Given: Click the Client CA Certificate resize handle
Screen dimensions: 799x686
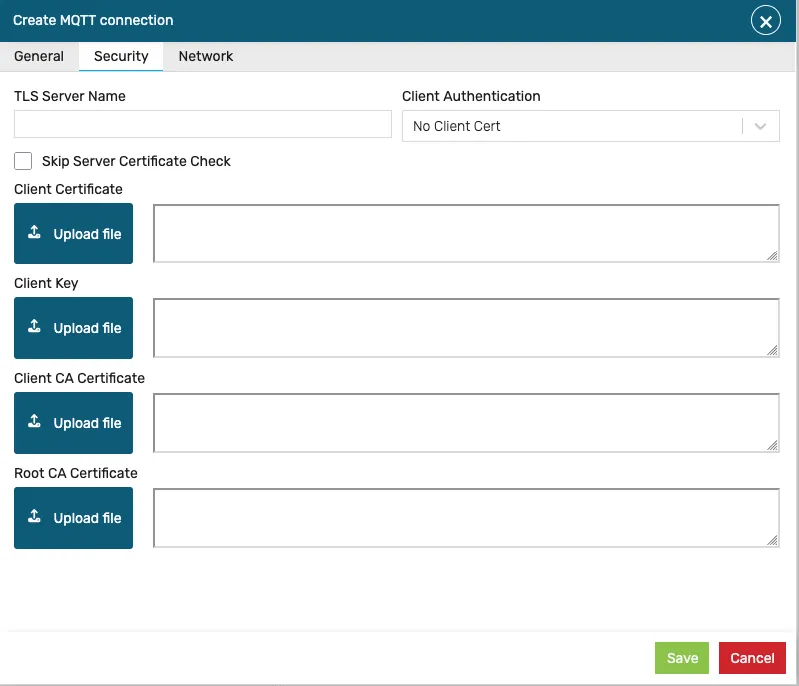Looking at the screenshot, I should 773,445.
